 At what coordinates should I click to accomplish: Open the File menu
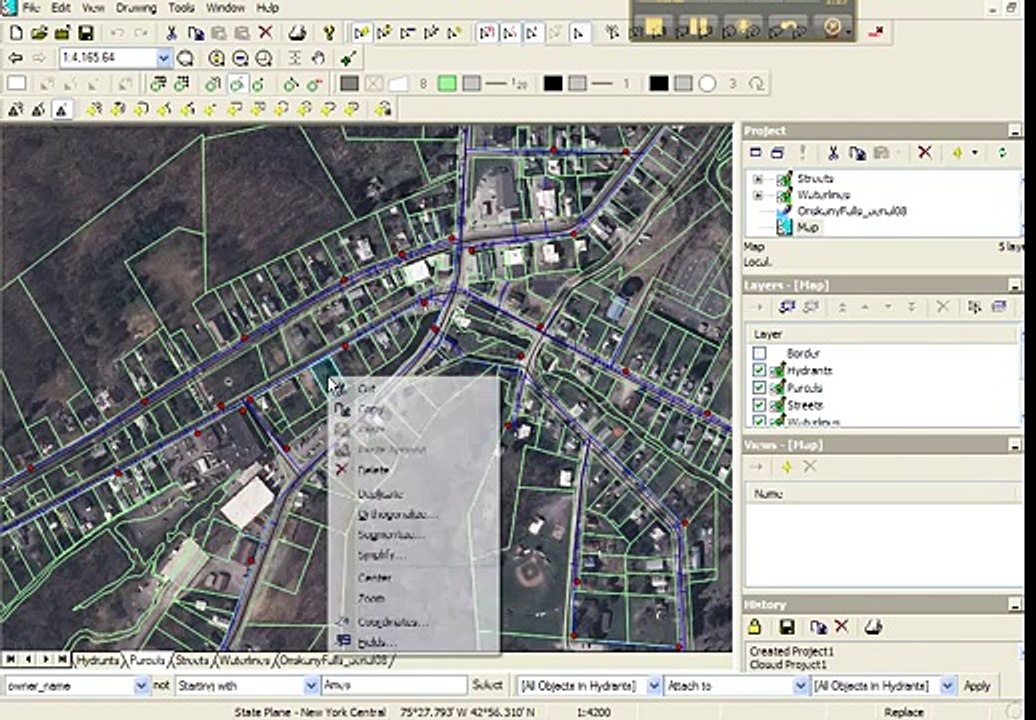point(31,8)
